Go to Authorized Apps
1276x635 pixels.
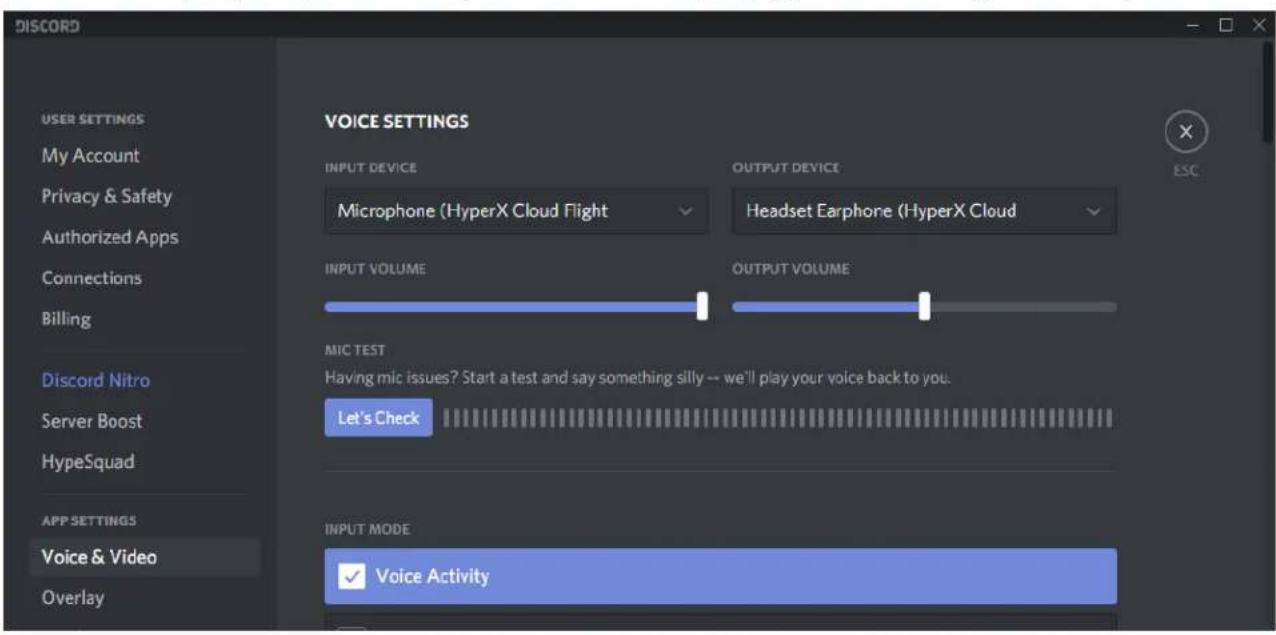point(110,238)
